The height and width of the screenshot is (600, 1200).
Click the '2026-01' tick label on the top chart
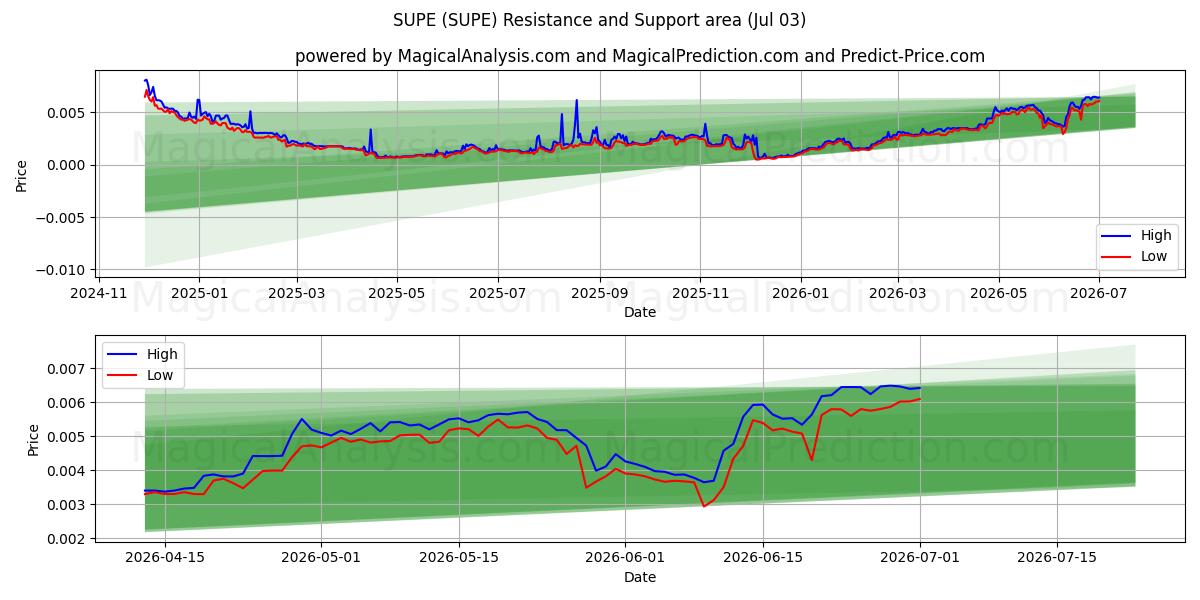pyautogui.click(x=801, y=293)
